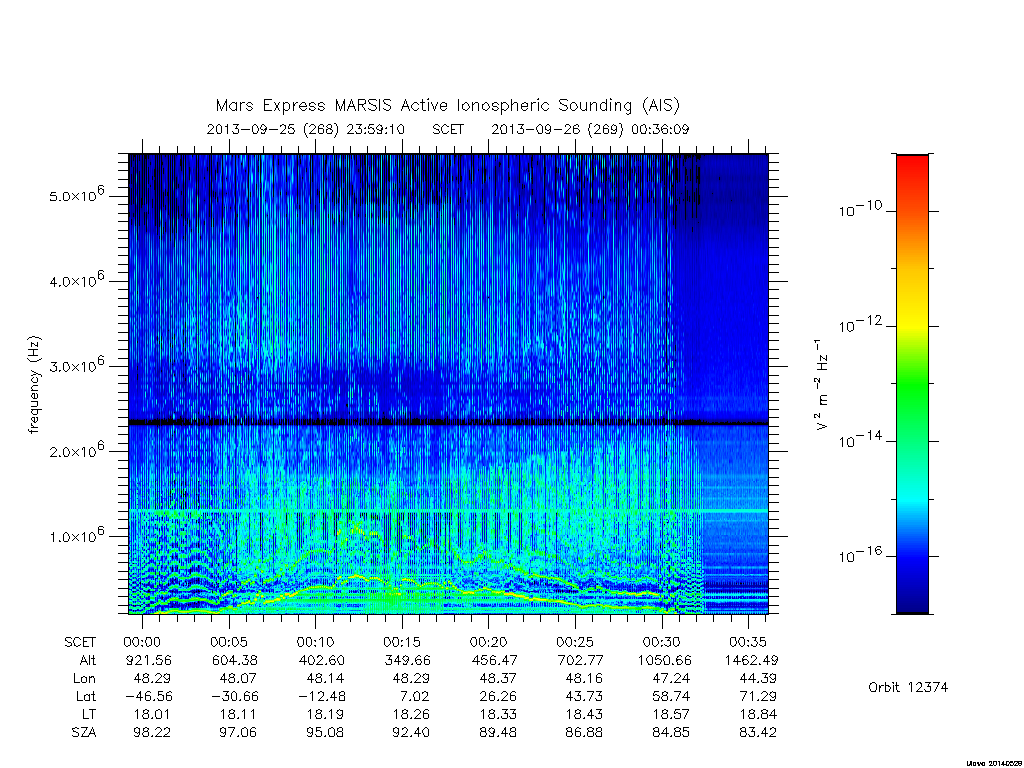Click the end time '2013-09-26 (269) 00:36:09'
The image size is (1024, 768).
590,129
